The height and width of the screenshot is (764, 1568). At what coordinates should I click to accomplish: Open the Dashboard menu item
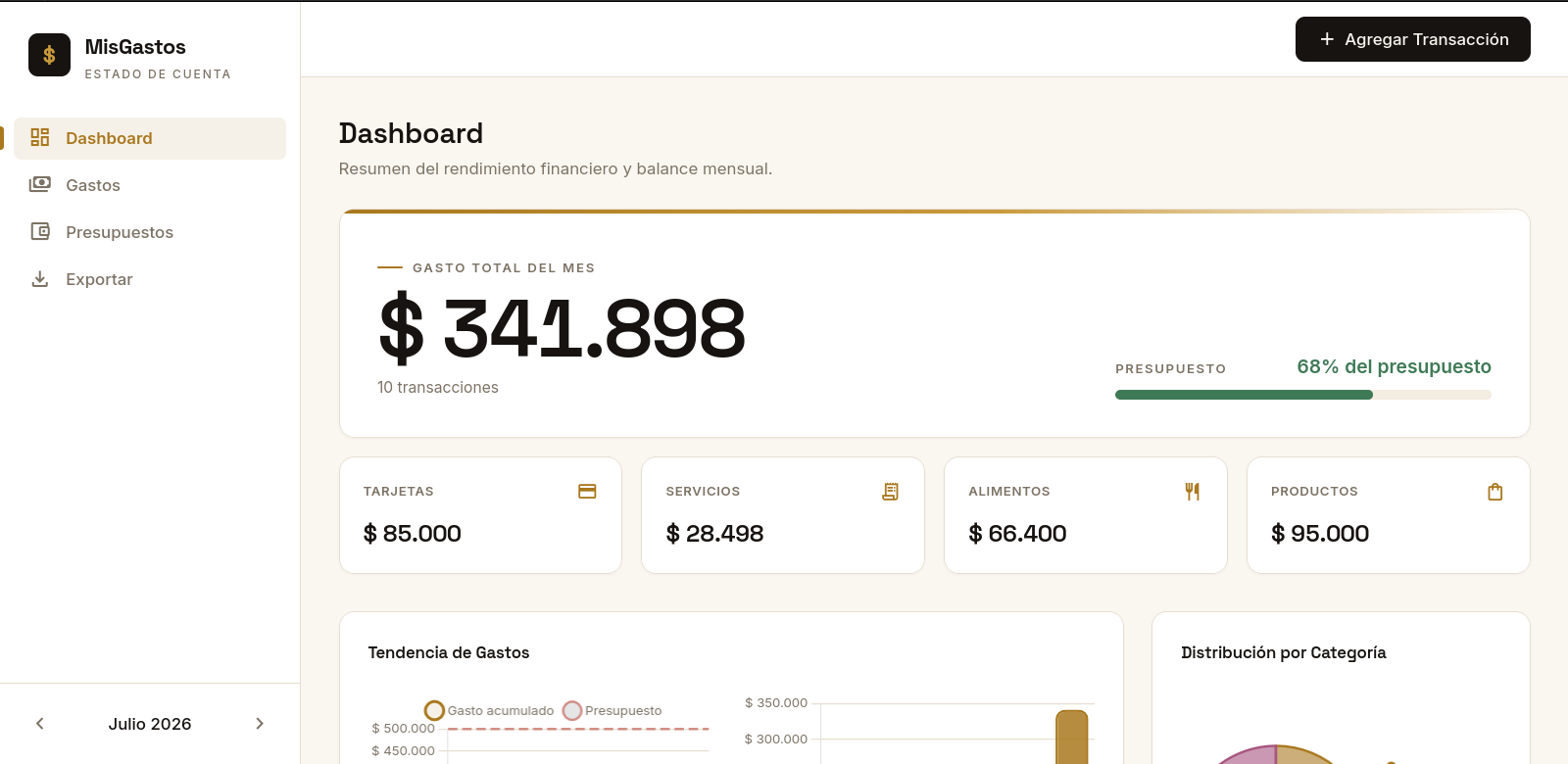pyautogui.click(x=150, y=138)
